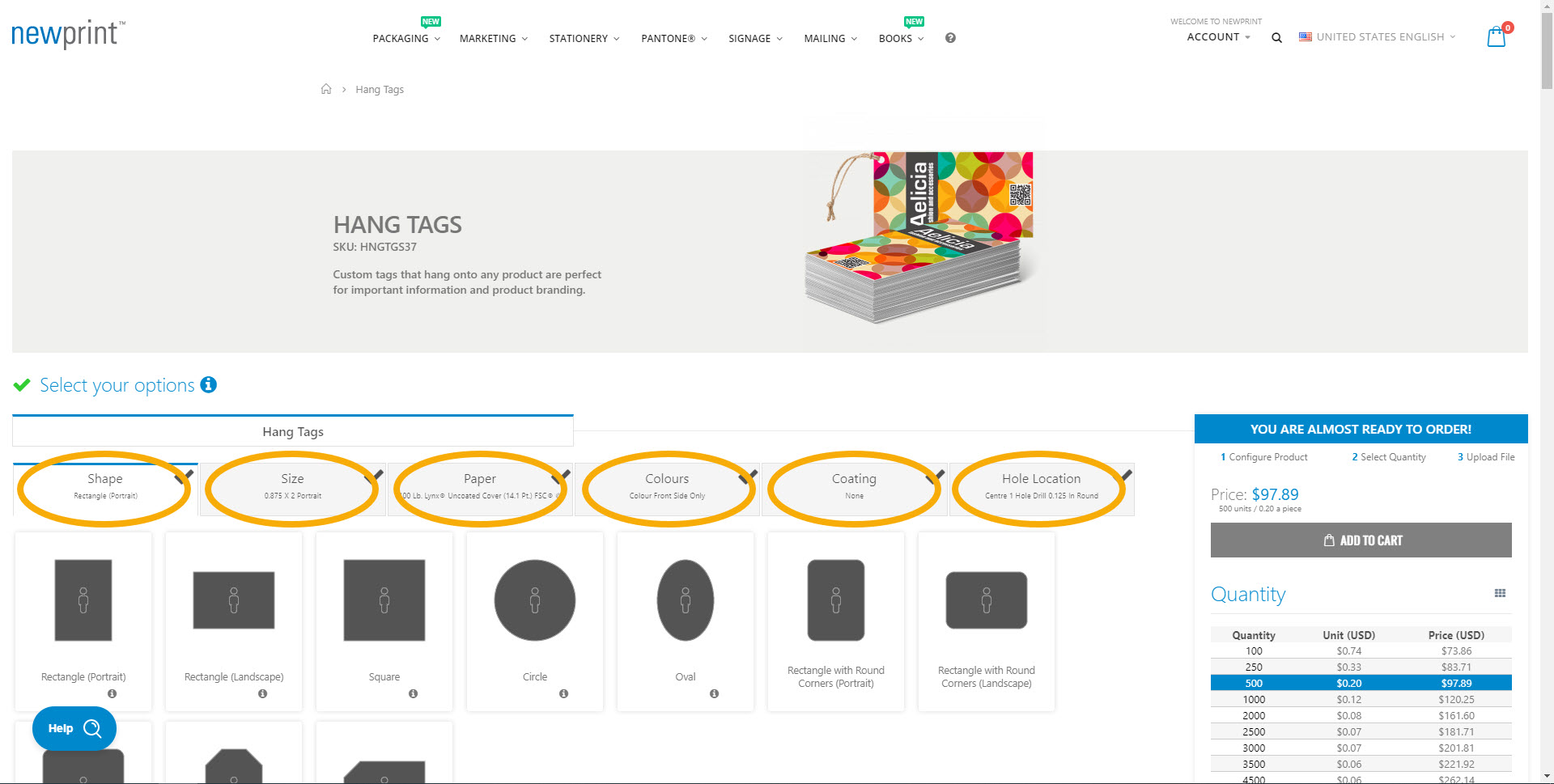Go to step 3 Upload File

(1486, 457)
